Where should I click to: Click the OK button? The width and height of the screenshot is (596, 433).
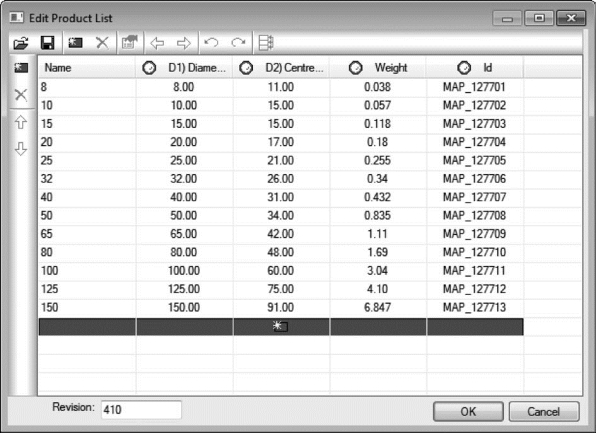[x=468, y=411]
